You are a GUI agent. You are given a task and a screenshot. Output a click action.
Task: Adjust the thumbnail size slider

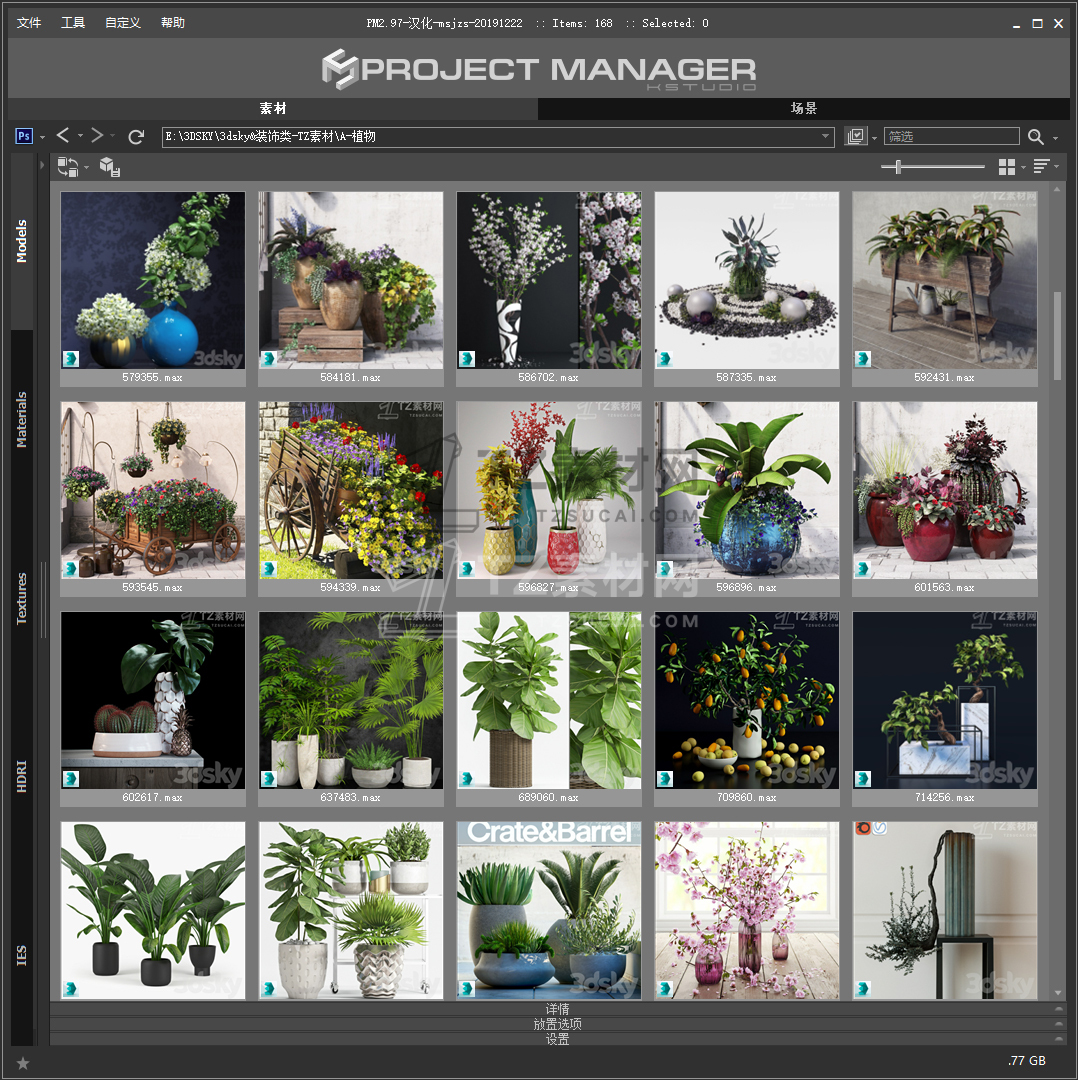tap(898, 167)
